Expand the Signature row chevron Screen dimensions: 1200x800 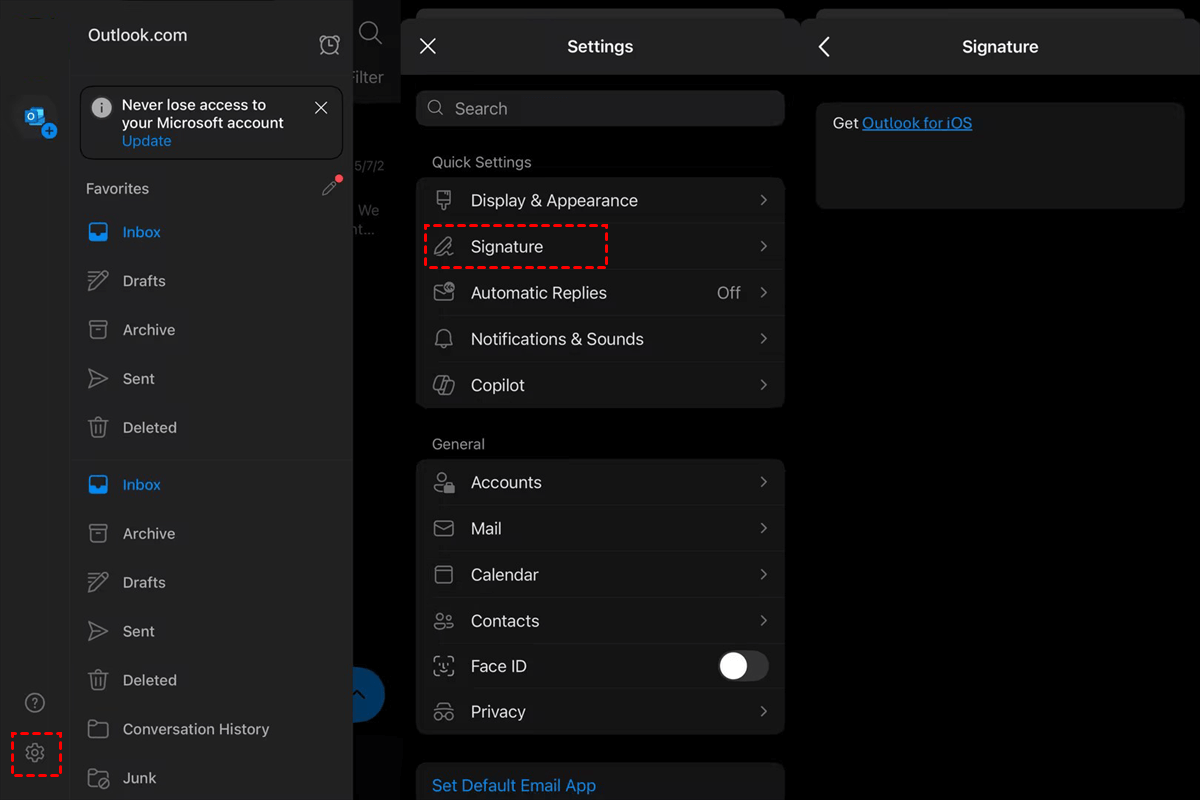pyautogui.click(x=763, y=246)
